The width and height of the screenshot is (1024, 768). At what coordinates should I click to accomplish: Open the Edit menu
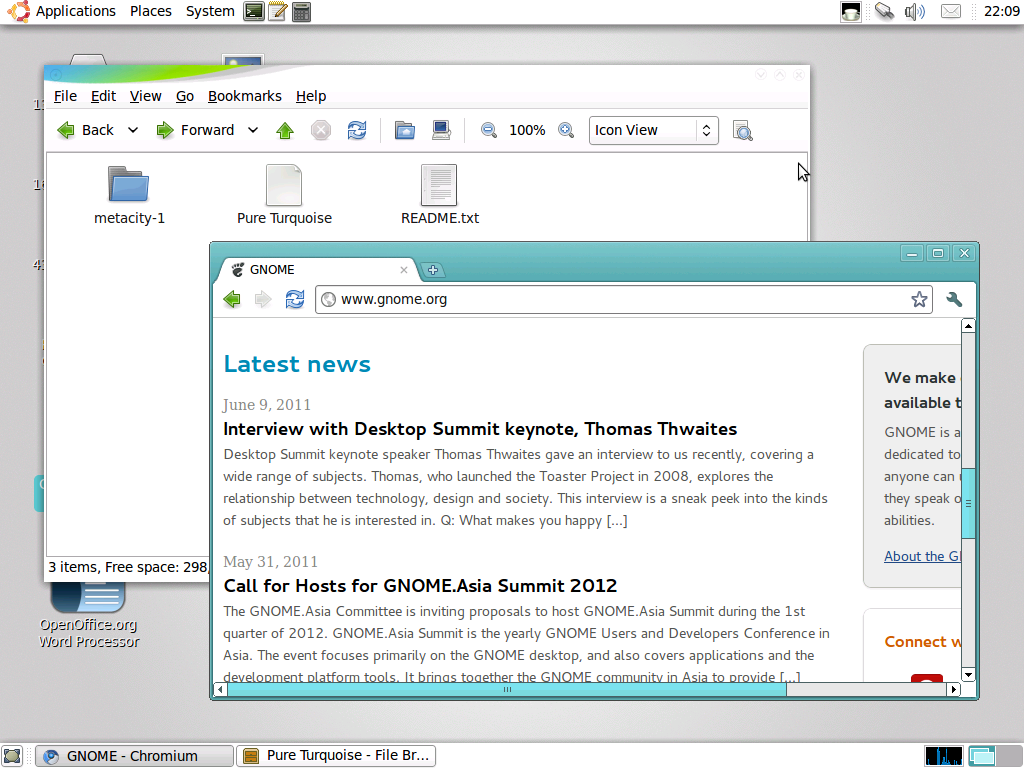(x=103, y=96)
